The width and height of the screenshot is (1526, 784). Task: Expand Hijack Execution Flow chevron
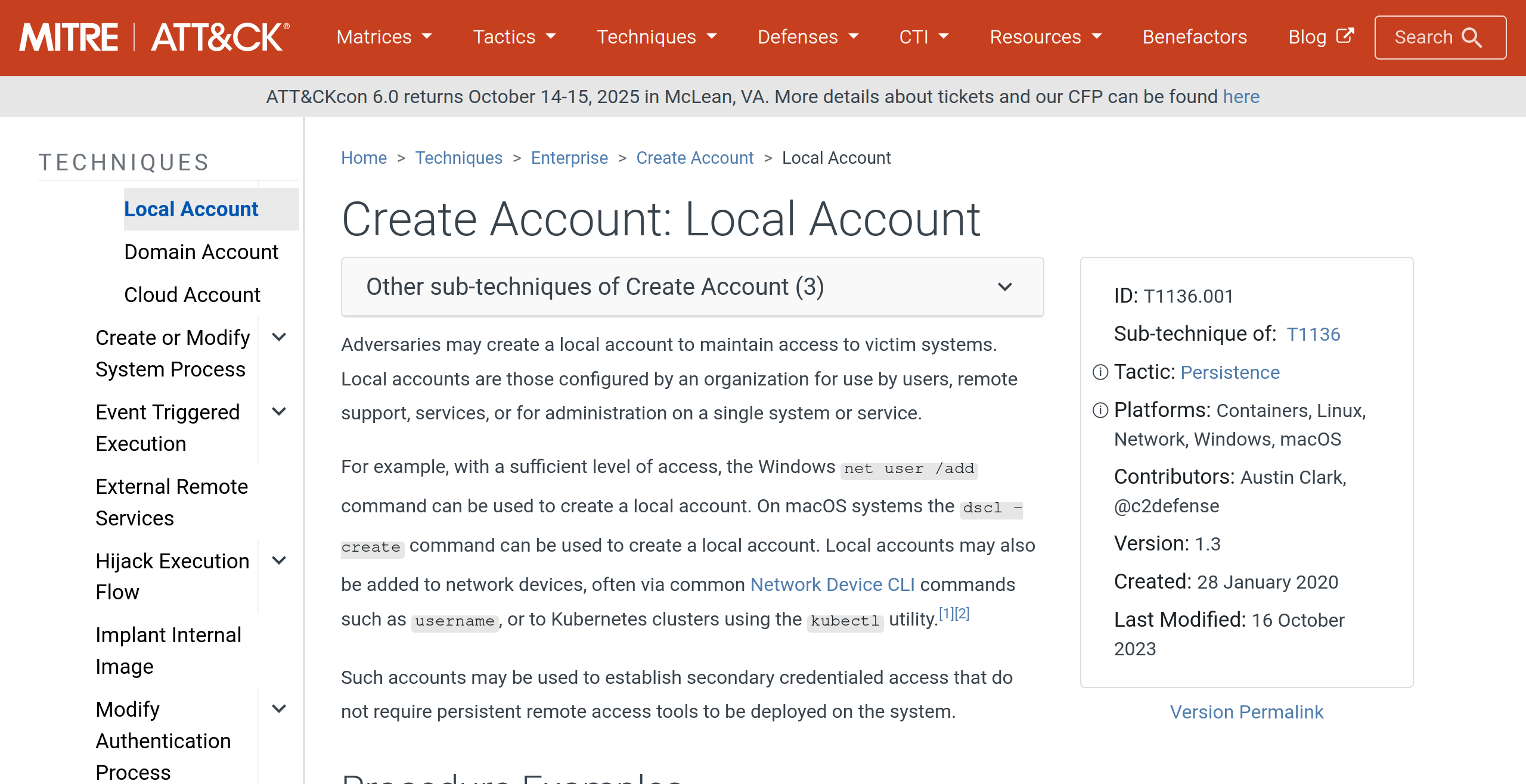[x=279, y=561]
